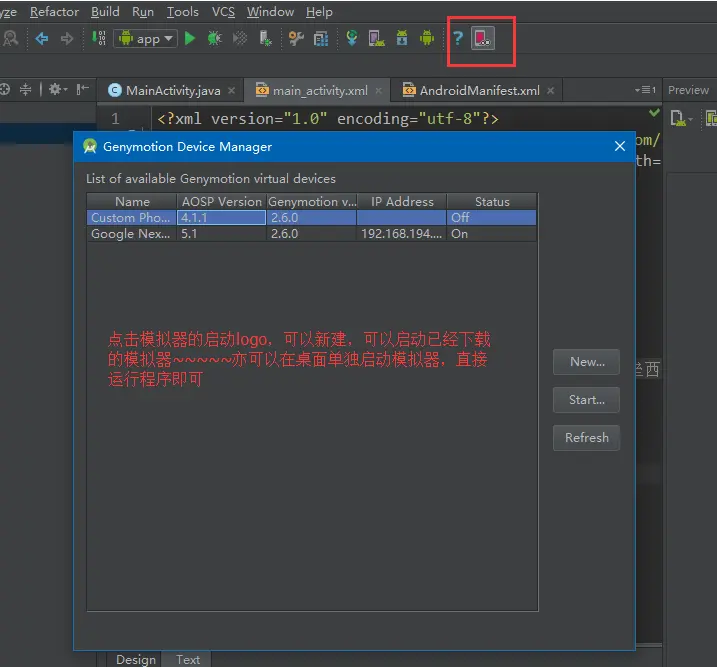Open the Window menu
This screenshot has width=717, height=667.
[270, 12]
